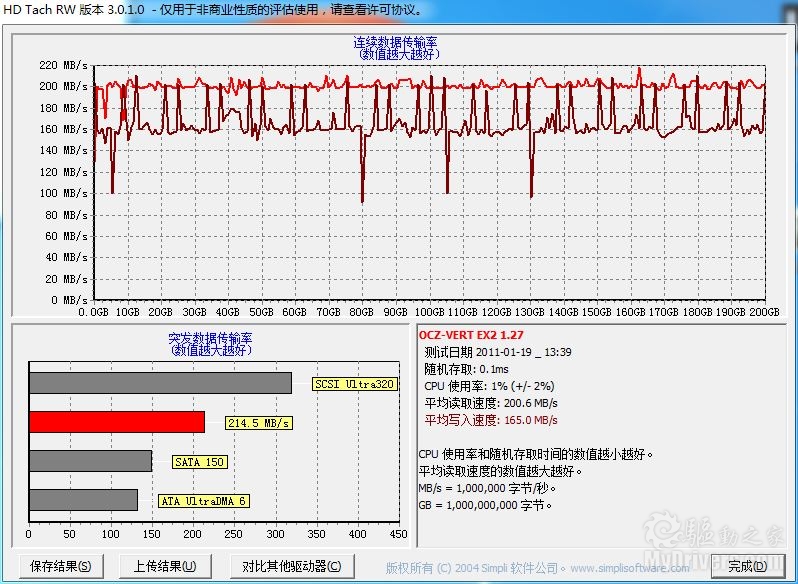The width and height of the screenshot is (798, 584).
Task: Click the ATA UltraDMA 6 label
Action: coord(204,501)
